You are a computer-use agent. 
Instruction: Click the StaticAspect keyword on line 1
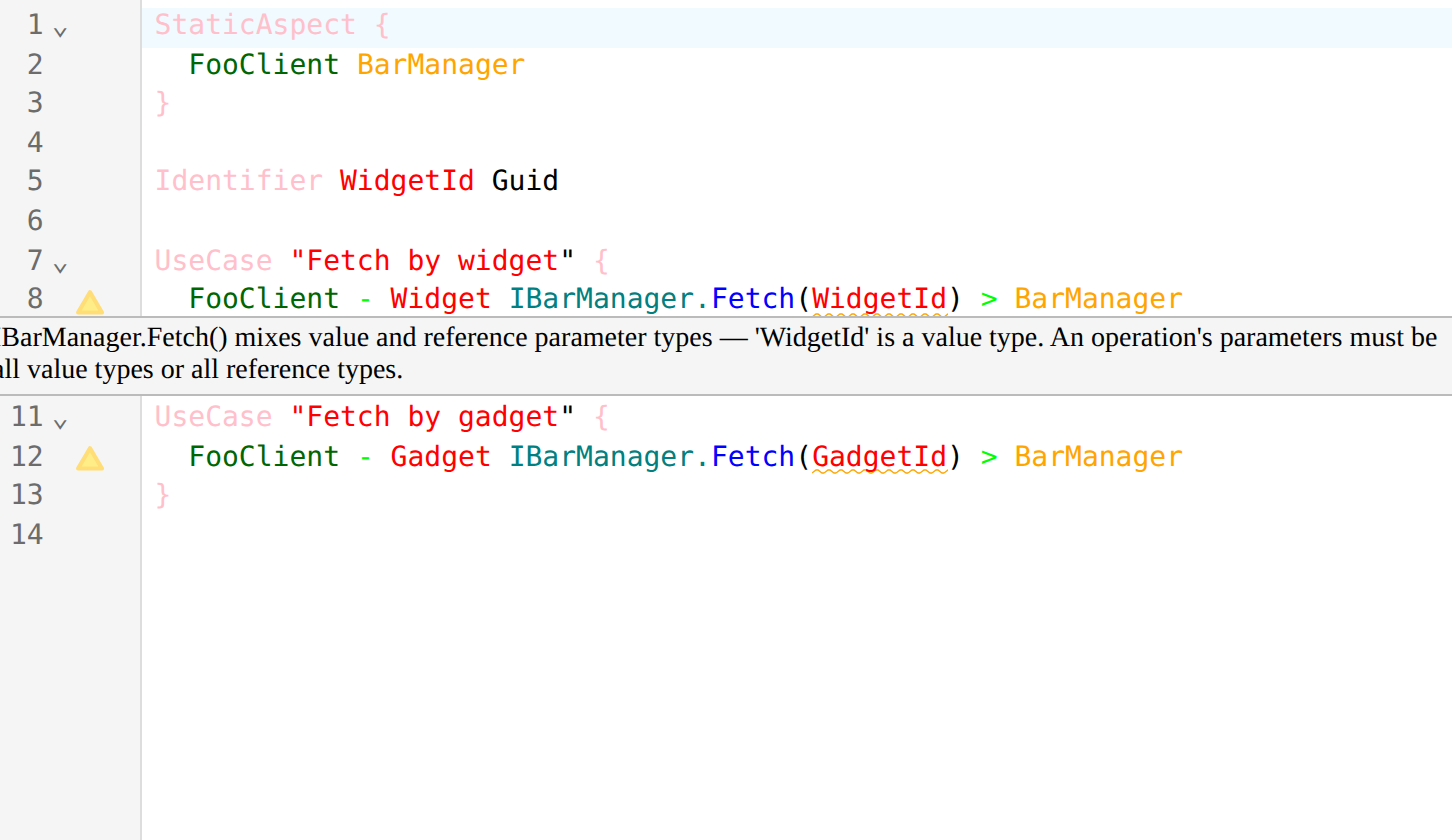(x=255, y=25)
